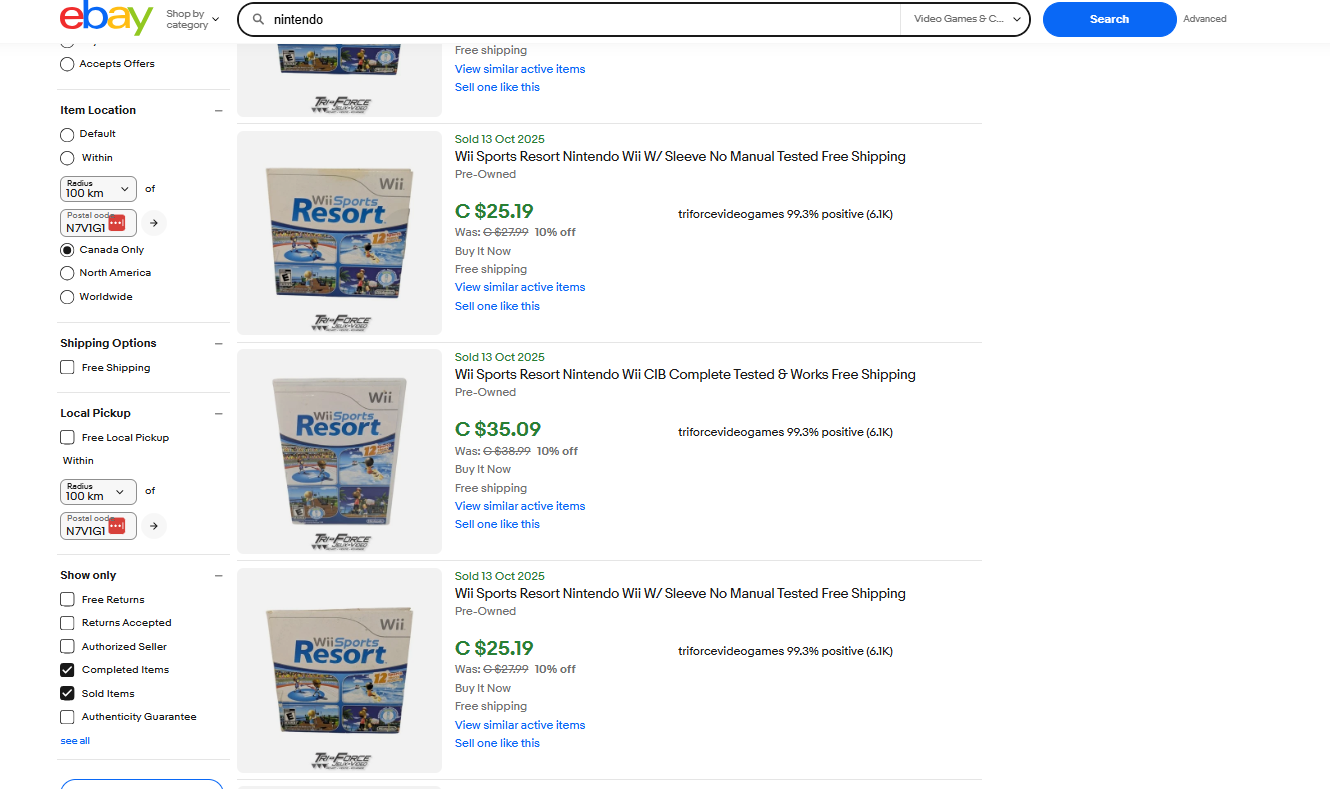The image size is (1330, 789).
Task: Disable the Sold Items filter
Action: (67, 693)
